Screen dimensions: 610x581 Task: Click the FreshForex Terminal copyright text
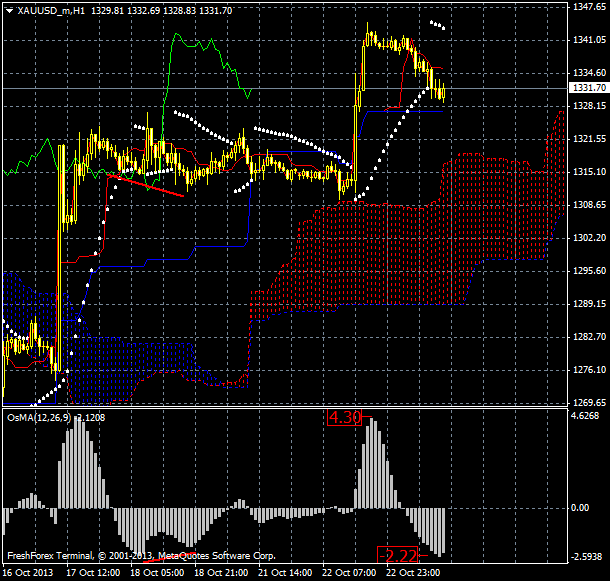click(140, 555)
